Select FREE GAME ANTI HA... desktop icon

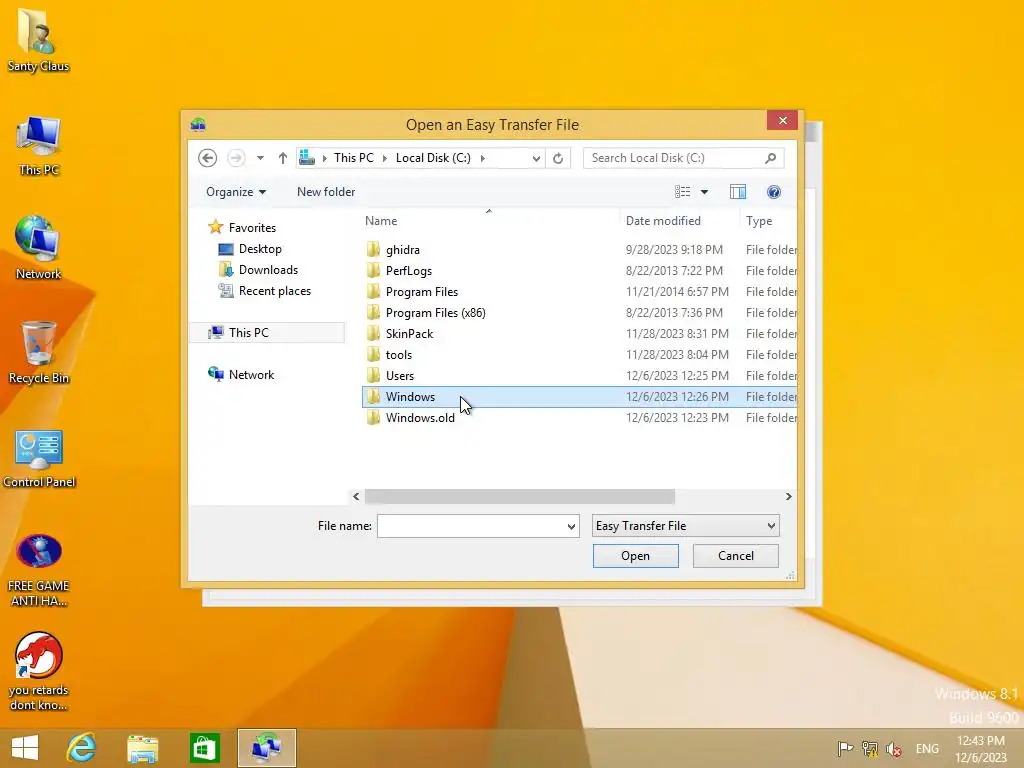click(39, 571)
